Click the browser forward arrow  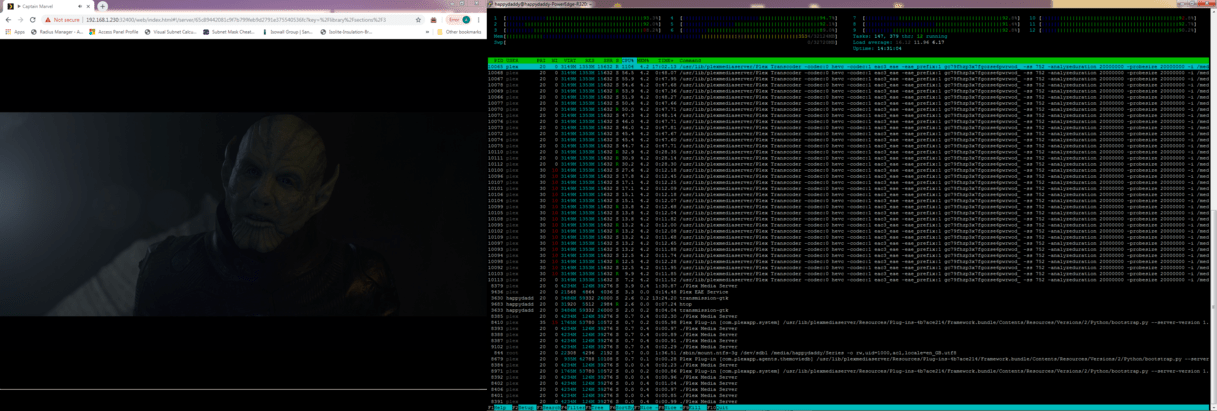(20, 20)
